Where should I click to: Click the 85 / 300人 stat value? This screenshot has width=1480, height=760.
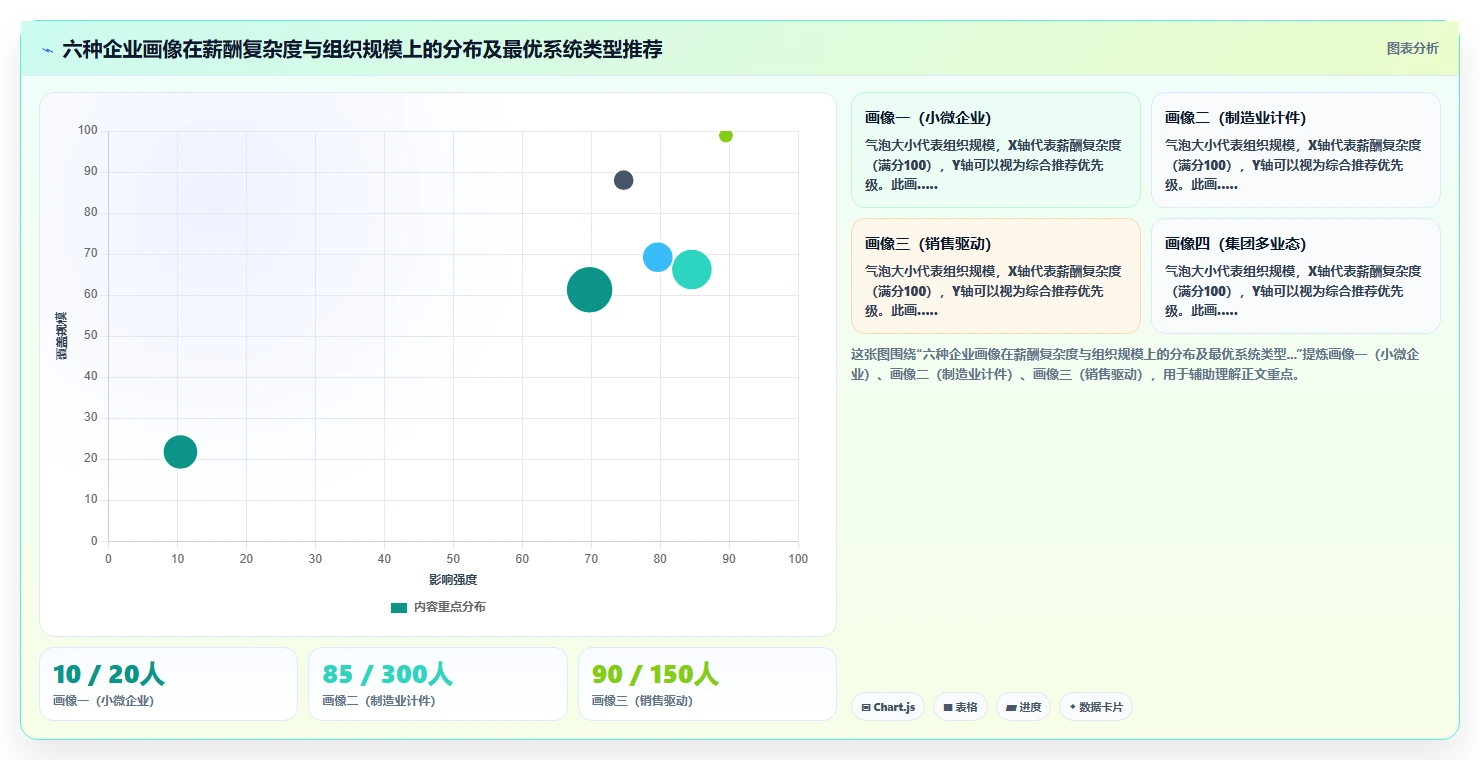387,674
